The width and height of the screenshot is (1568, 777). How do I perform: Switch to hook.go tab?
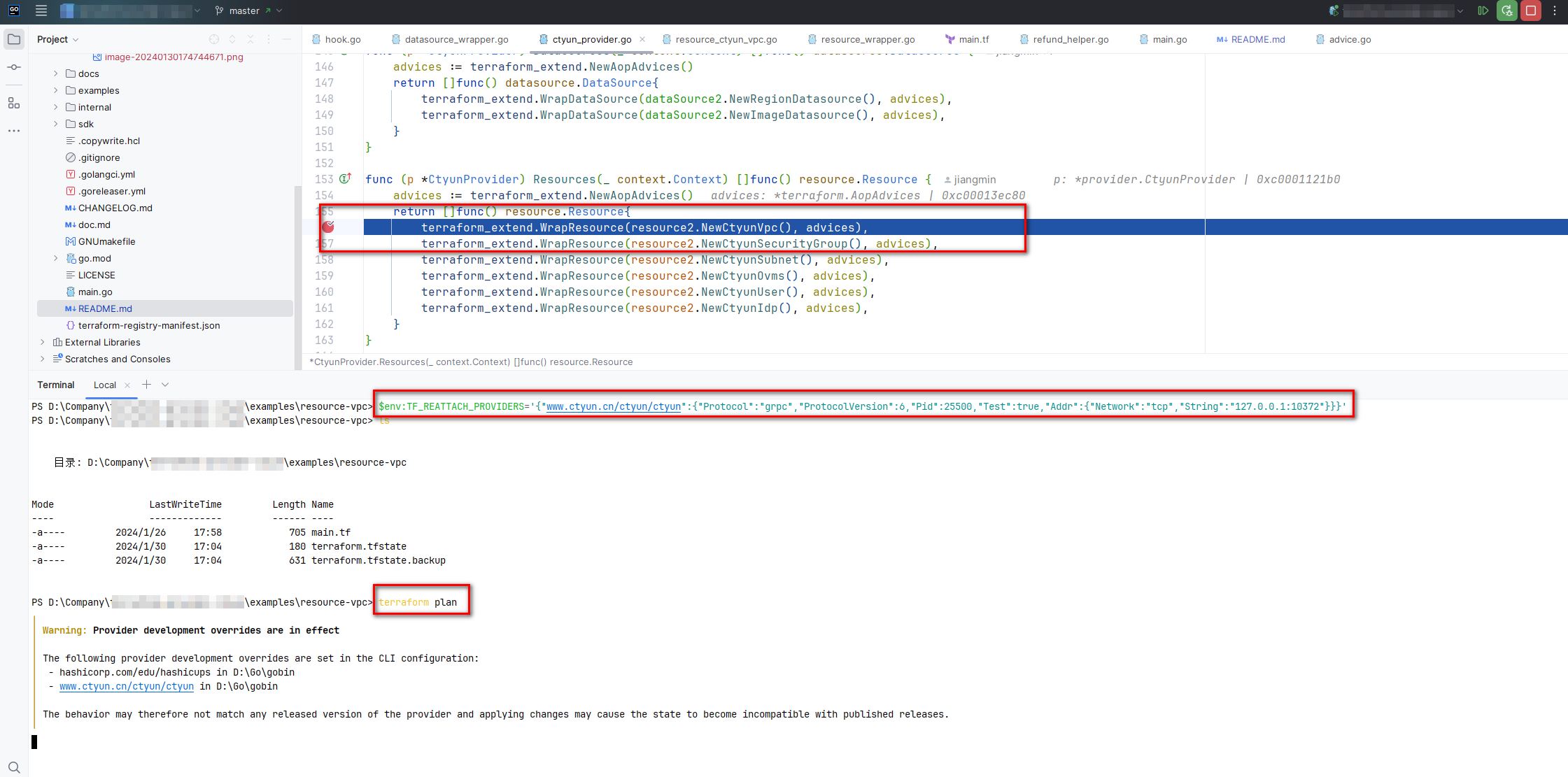point(337,39)
